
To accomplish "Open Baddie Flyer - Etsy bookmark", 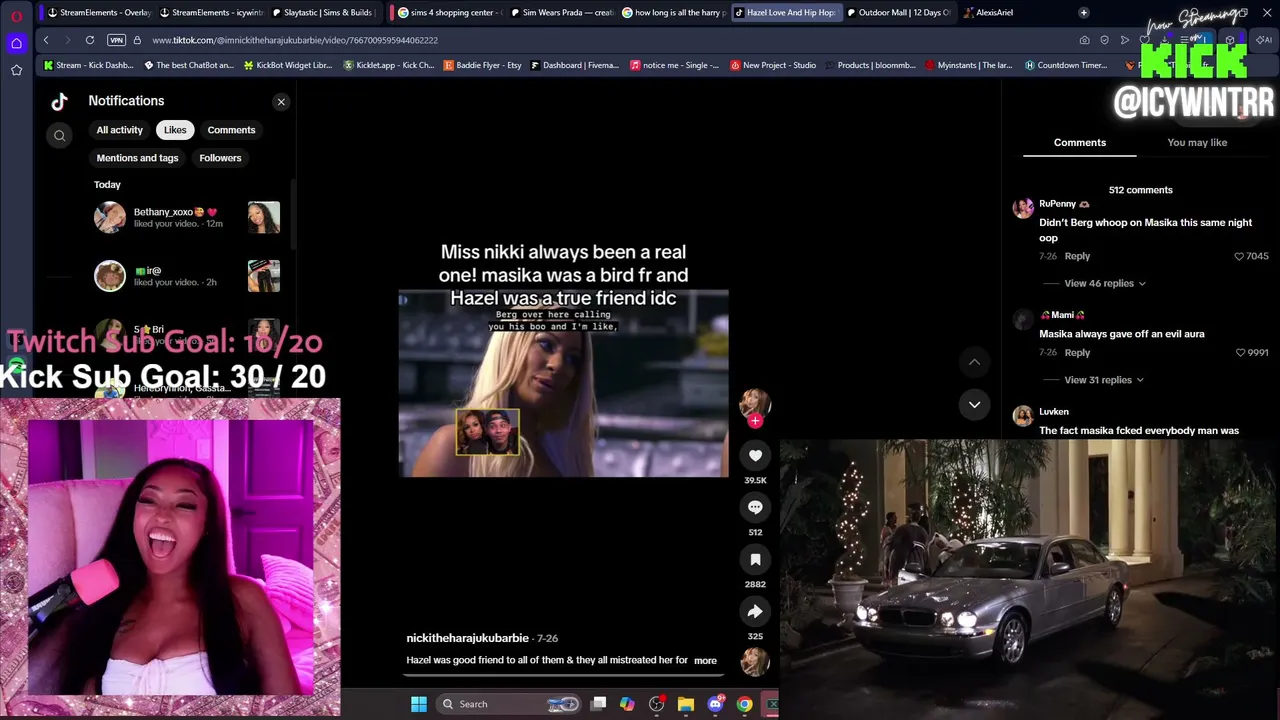I will click(x=483, y=66).
